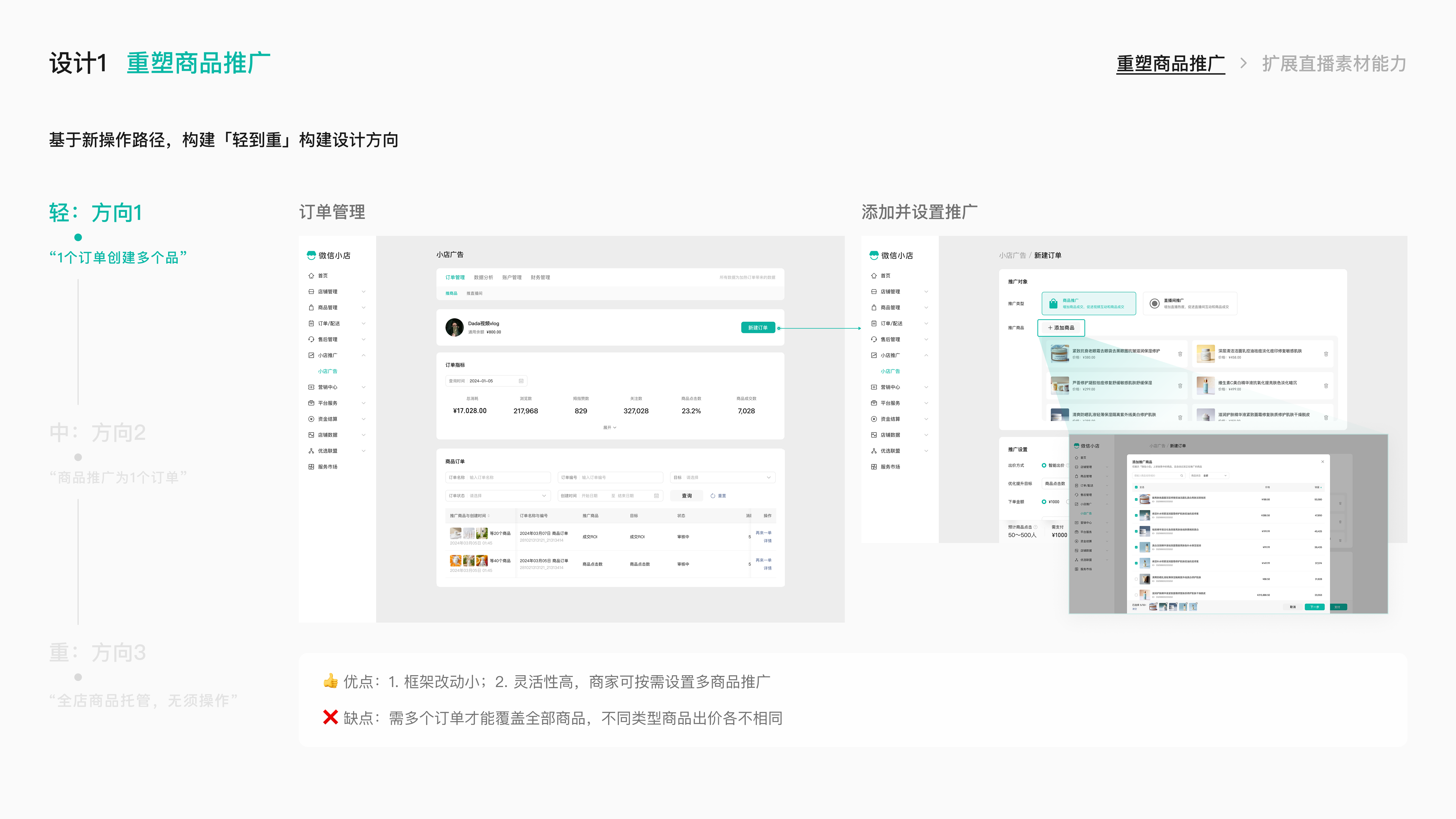This screenshot has height=819, width=1456.
Task: Click the Dada视频vlog avatar thumbnail
Action: pyautogui.click(x=454, y=327)
